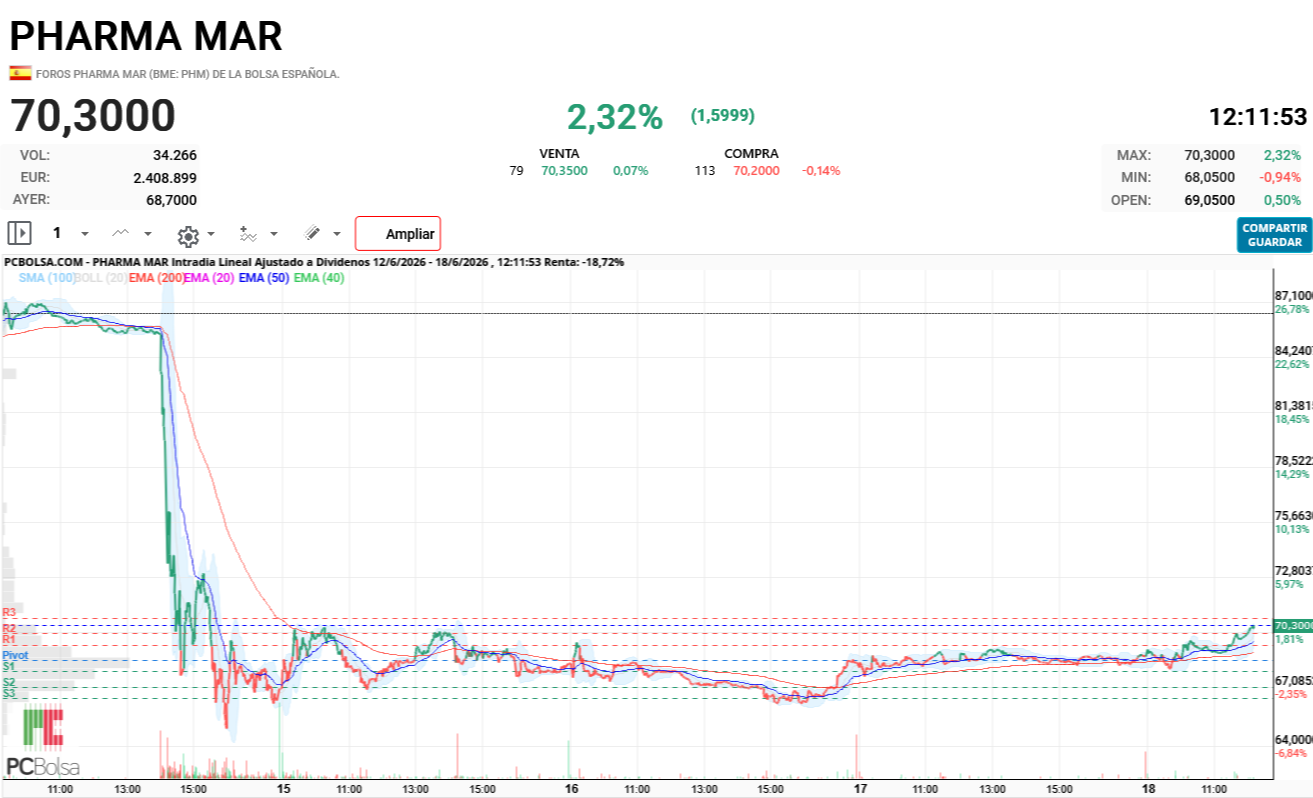
Task: Click the S2 support level label
Action: click(9, 682)
